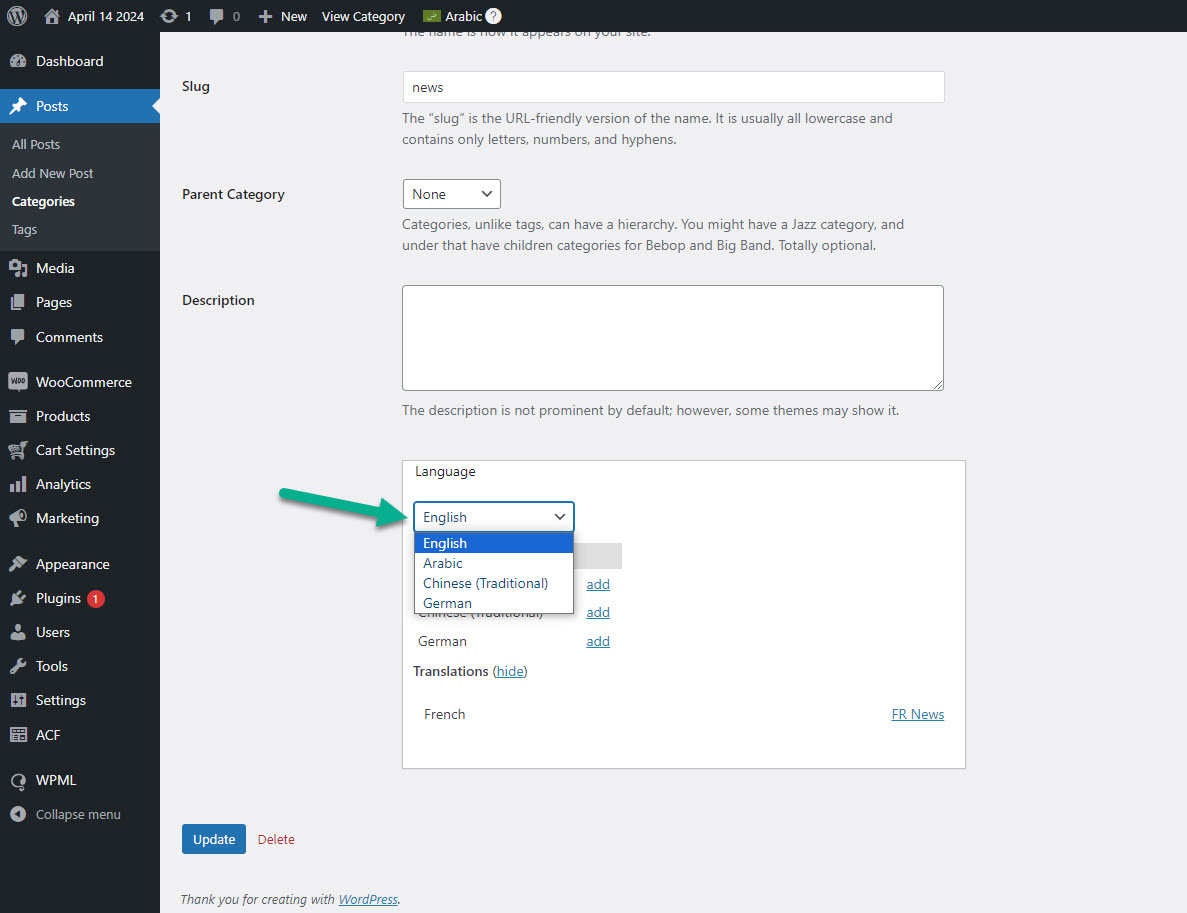The image size is (1187, 913).
Task: Open the FR News translation link
Action: (918, 714)
